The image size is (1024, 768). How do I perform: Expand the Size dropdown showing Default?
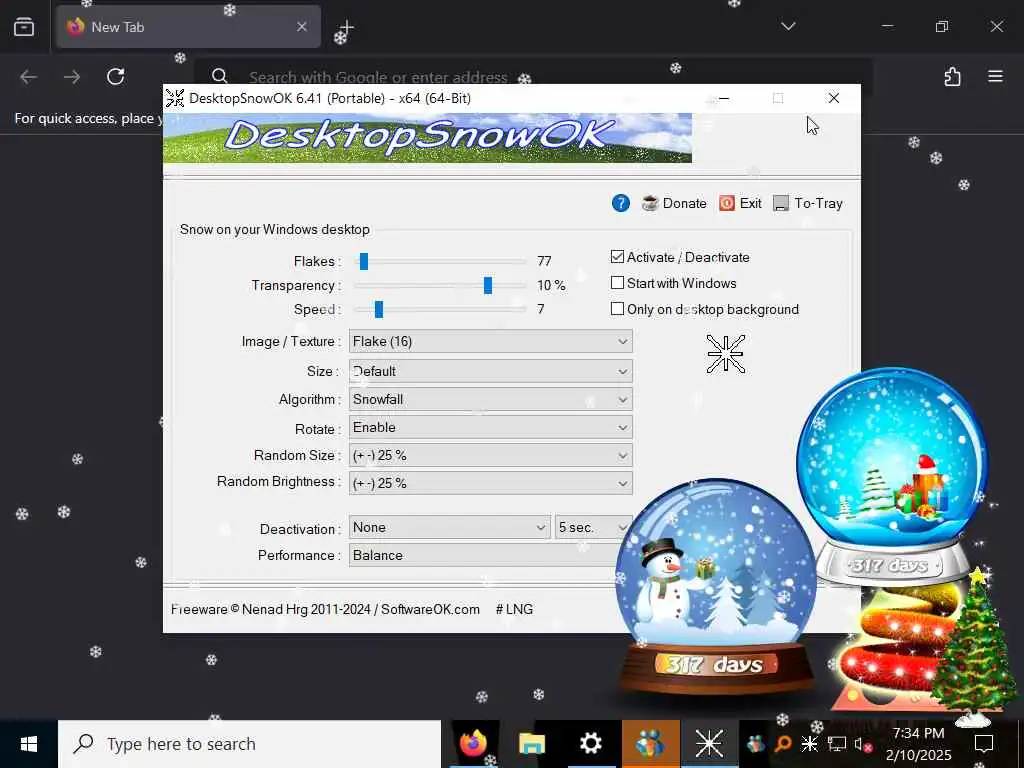pos(490,371)
